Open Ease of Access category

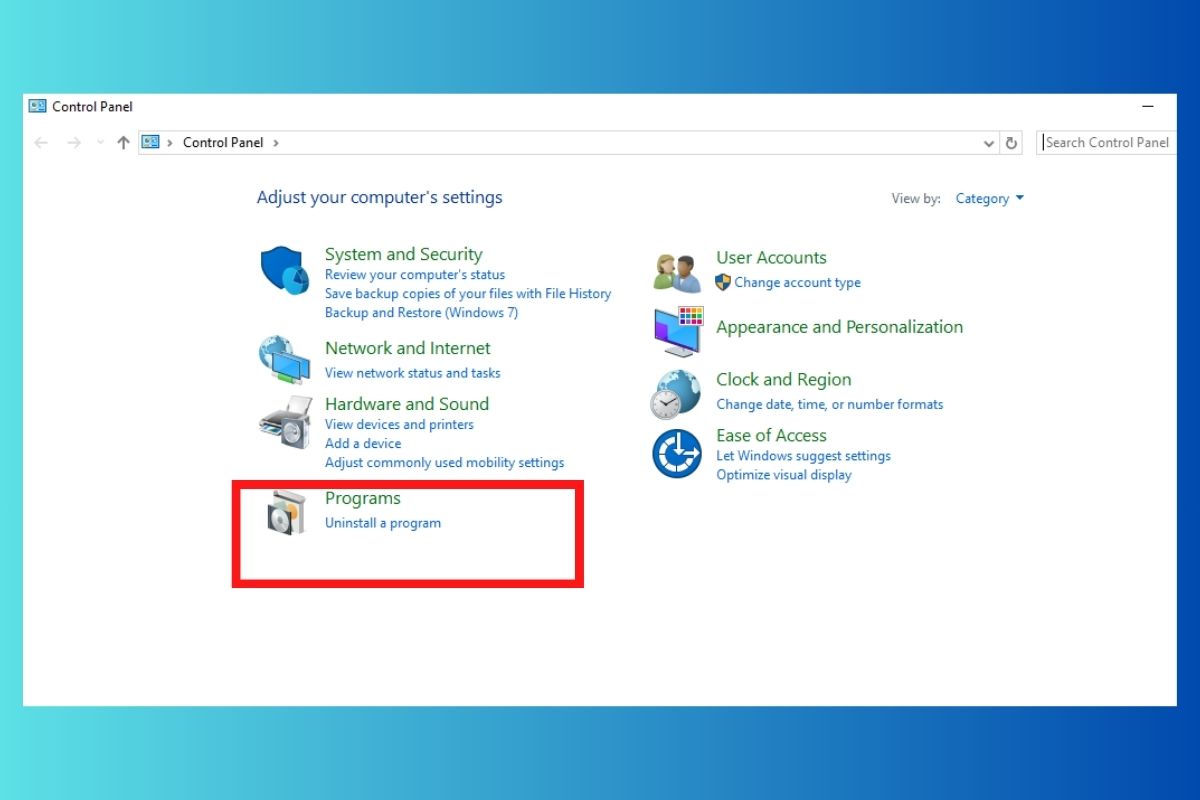pyautogui.click(x=771, y=435)
